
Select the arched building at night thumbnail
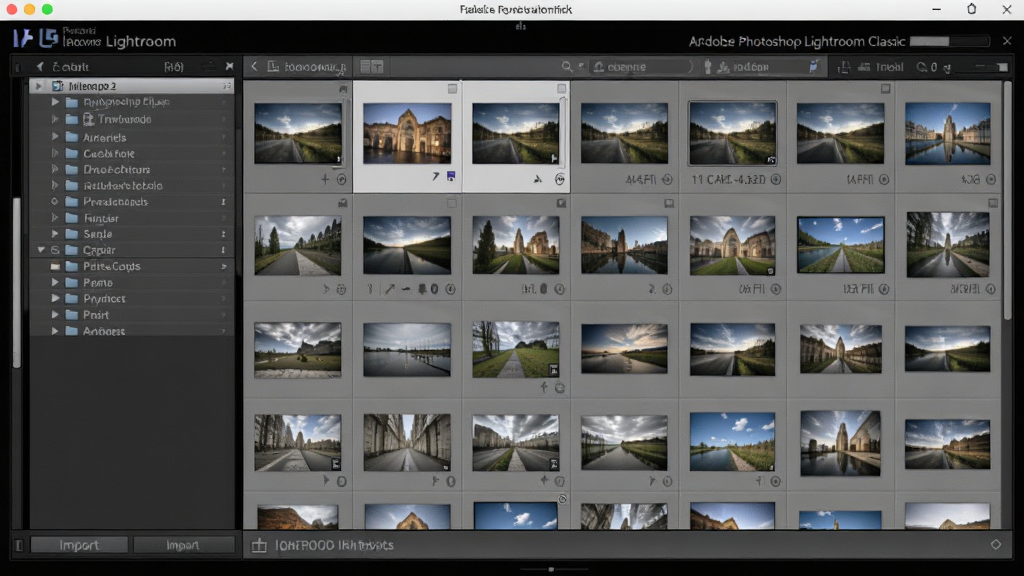click(x=407, y=133)
